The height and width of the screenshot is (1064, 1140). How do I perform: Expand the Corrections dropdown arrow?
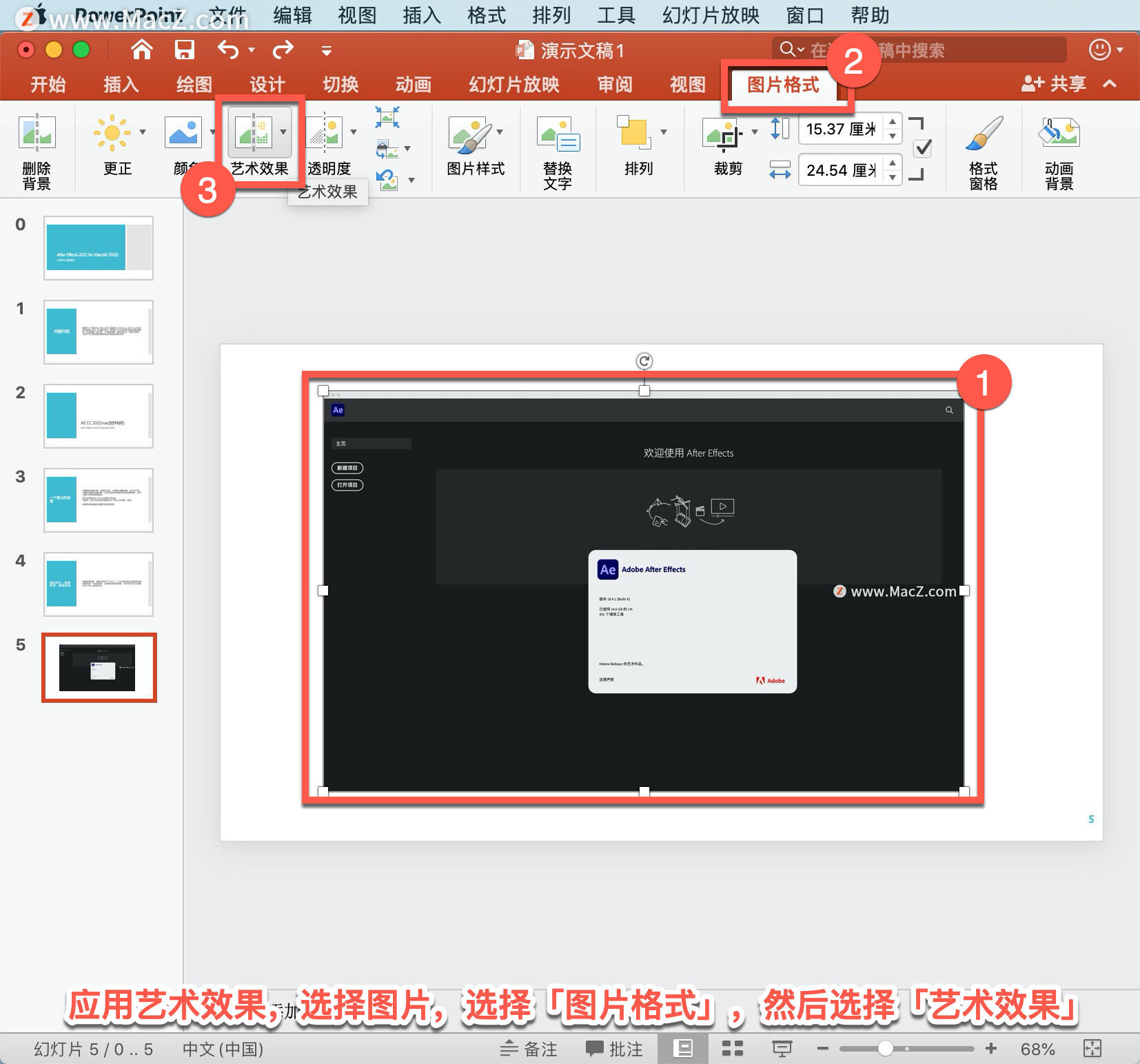pos(143,132)
